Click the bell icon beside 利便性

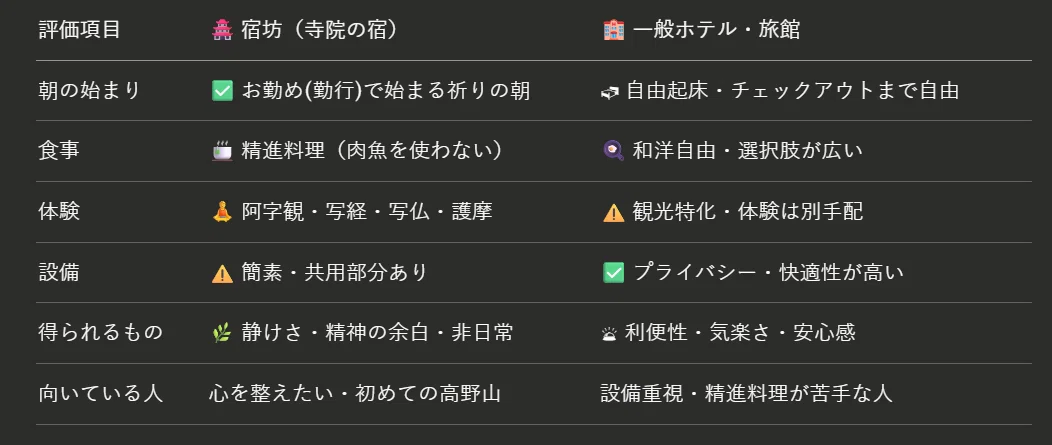[x=609, y=334]
